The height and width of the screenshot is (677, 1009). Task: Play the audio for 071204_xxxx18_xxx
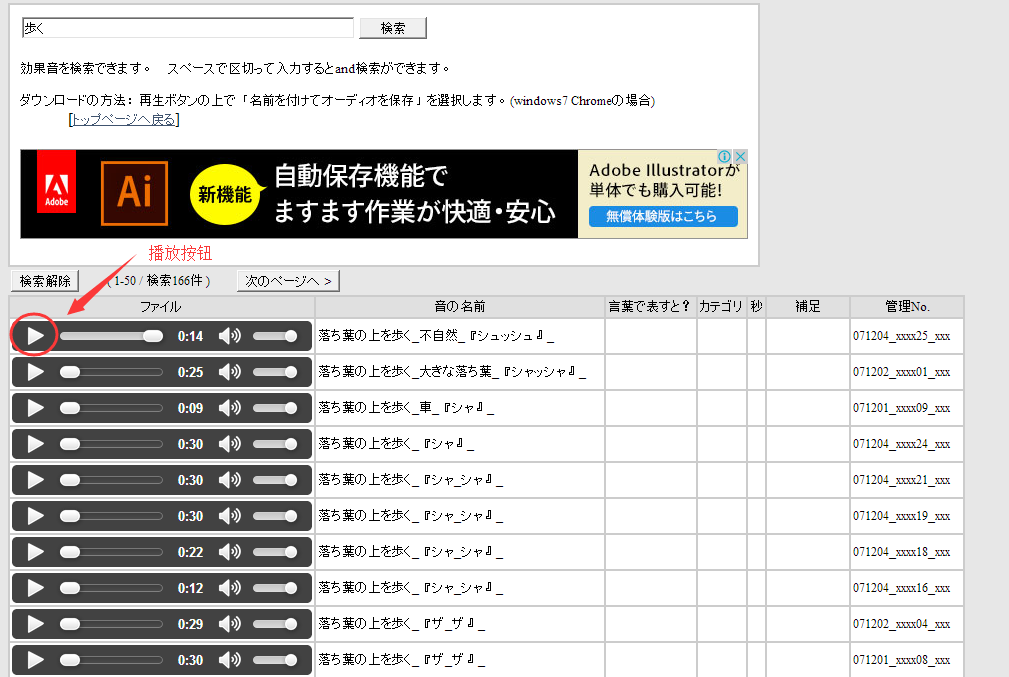coord(35,552)
